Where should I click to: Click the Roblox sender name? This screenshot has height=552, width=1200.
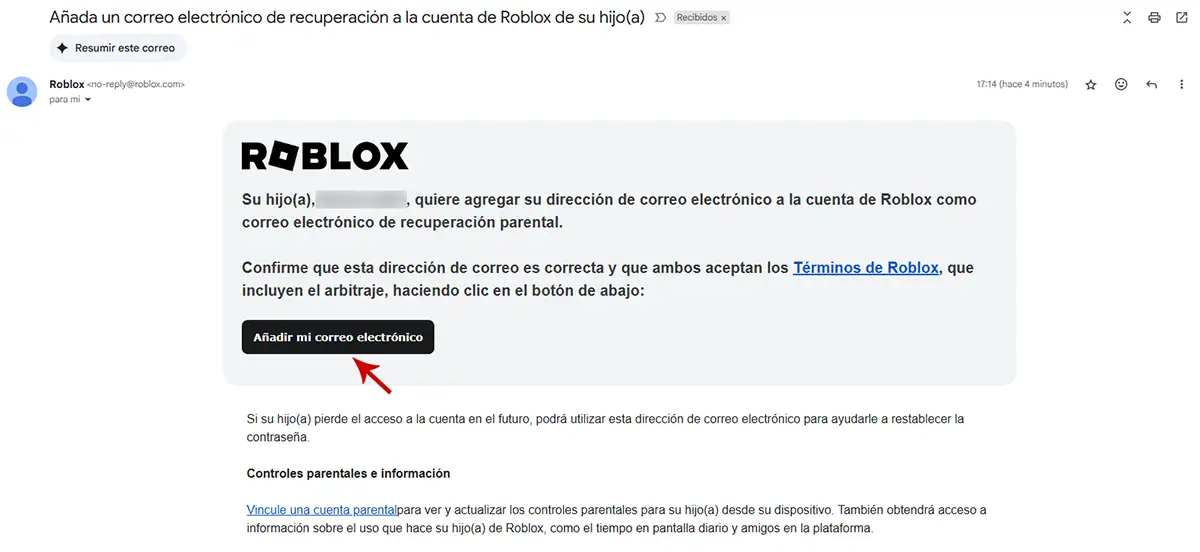67,84
